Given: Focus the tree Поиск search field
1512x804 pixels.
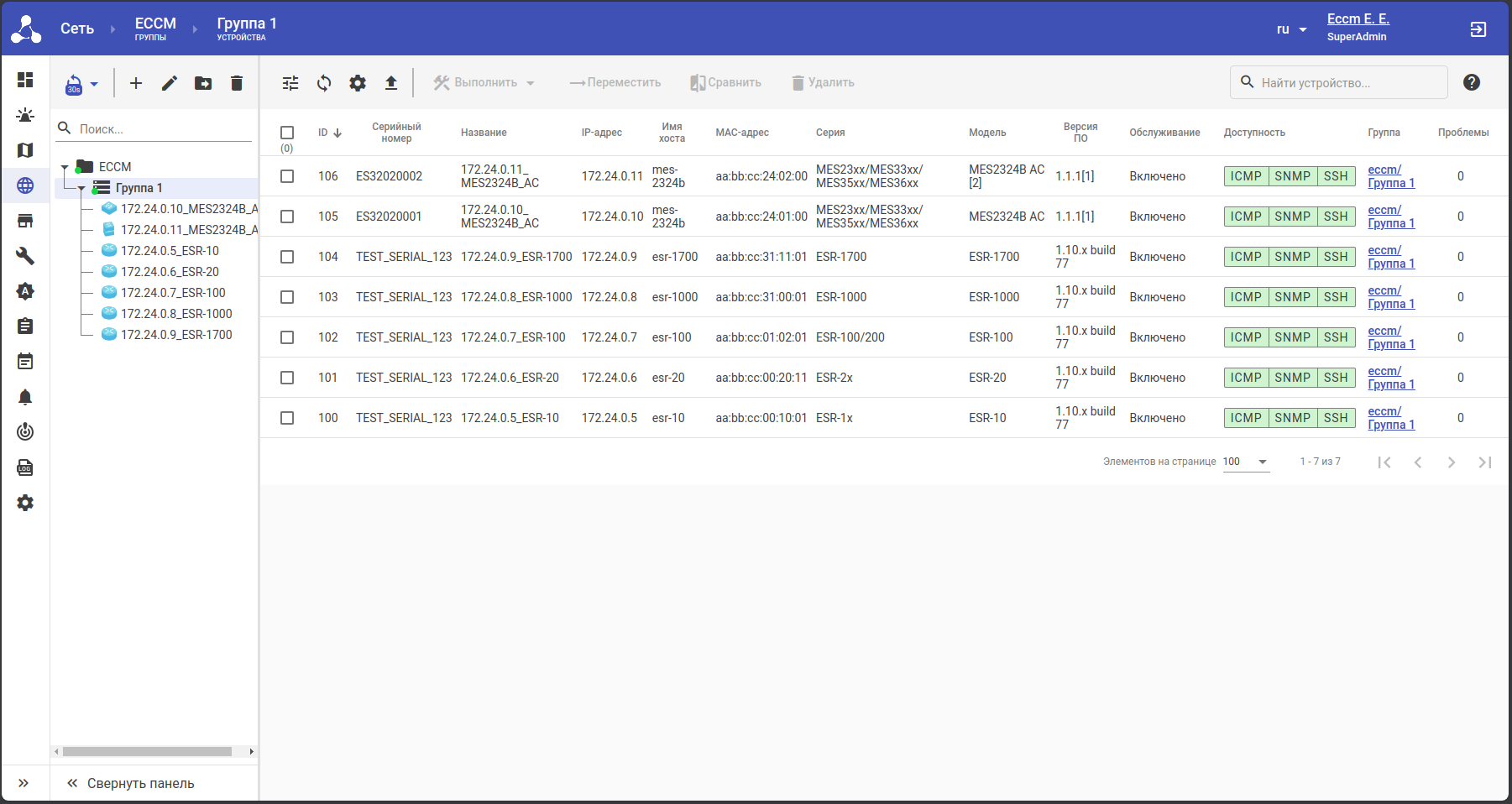Looking at the screenshot, I should coord(154,129).
